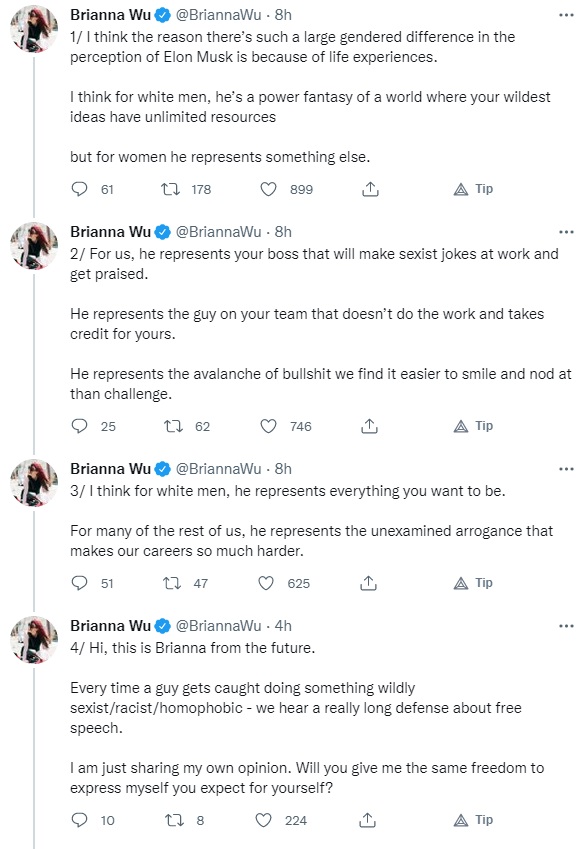Retweet the 1/ tweet with 178 retweets
Image resolution: width=586 pixels, height=849 pixels.
171,189
